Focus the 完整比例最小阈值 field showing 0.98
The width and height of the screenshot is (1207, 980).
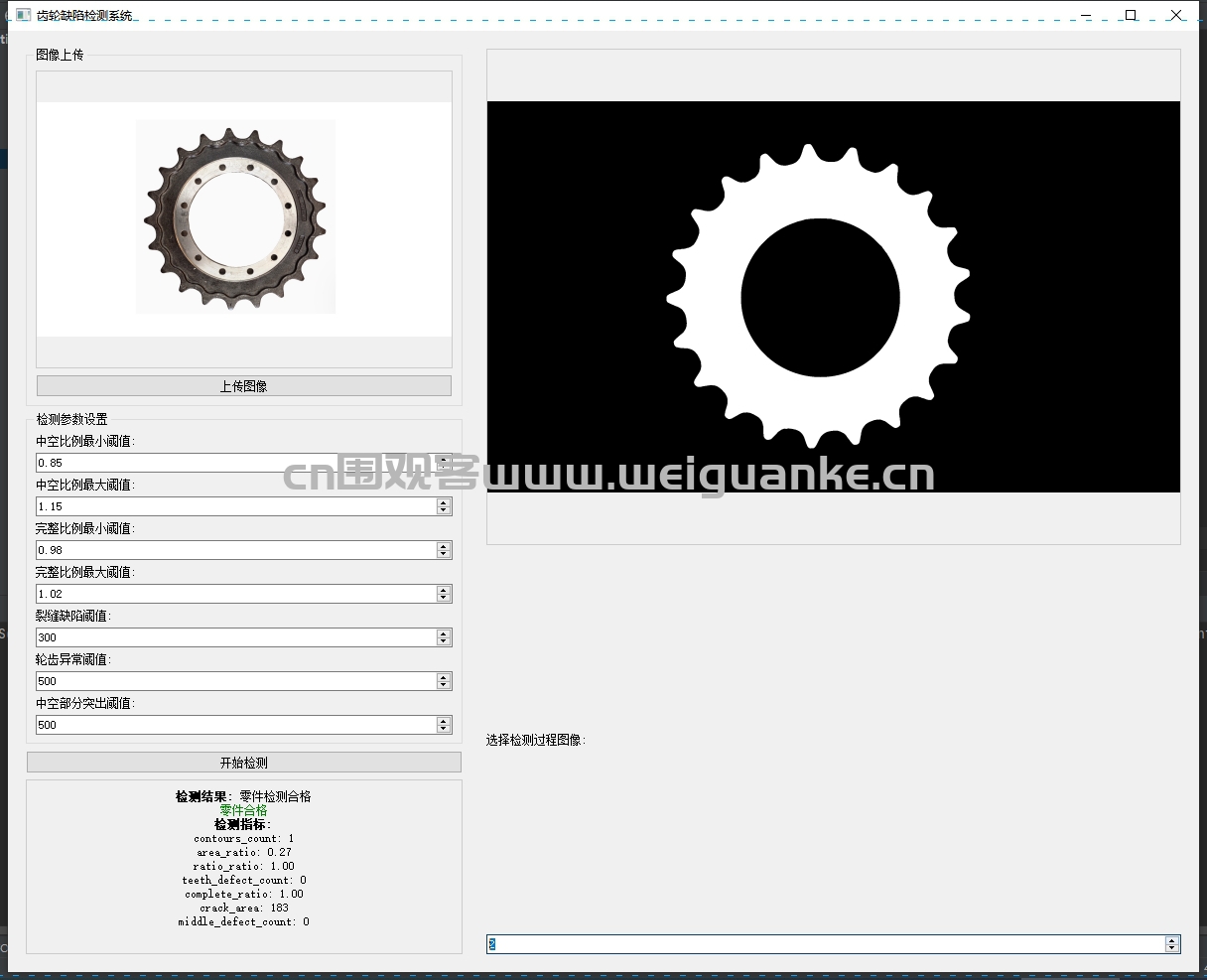(x=244, y=550)
